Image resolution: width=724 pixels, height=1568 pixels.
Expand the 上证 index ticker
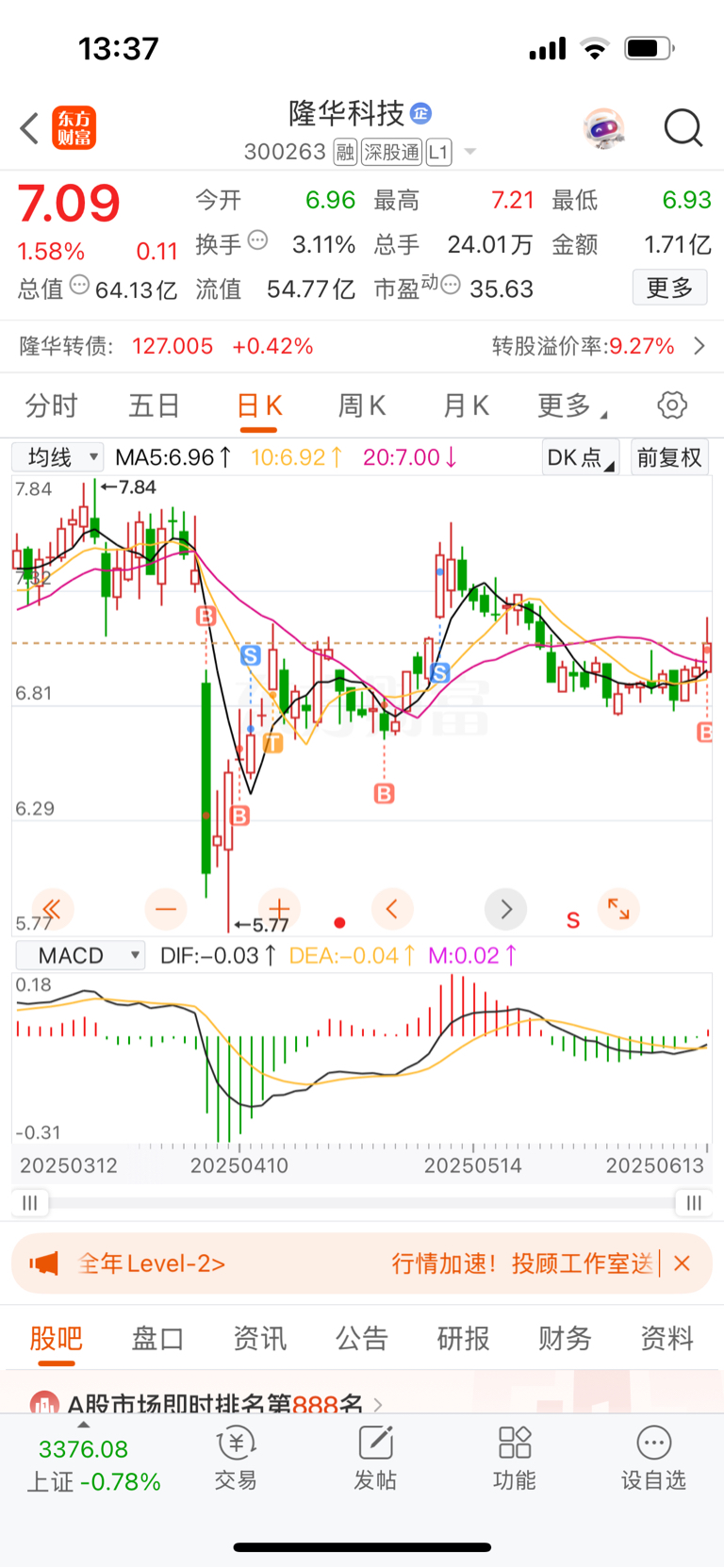coord(93,1464)
